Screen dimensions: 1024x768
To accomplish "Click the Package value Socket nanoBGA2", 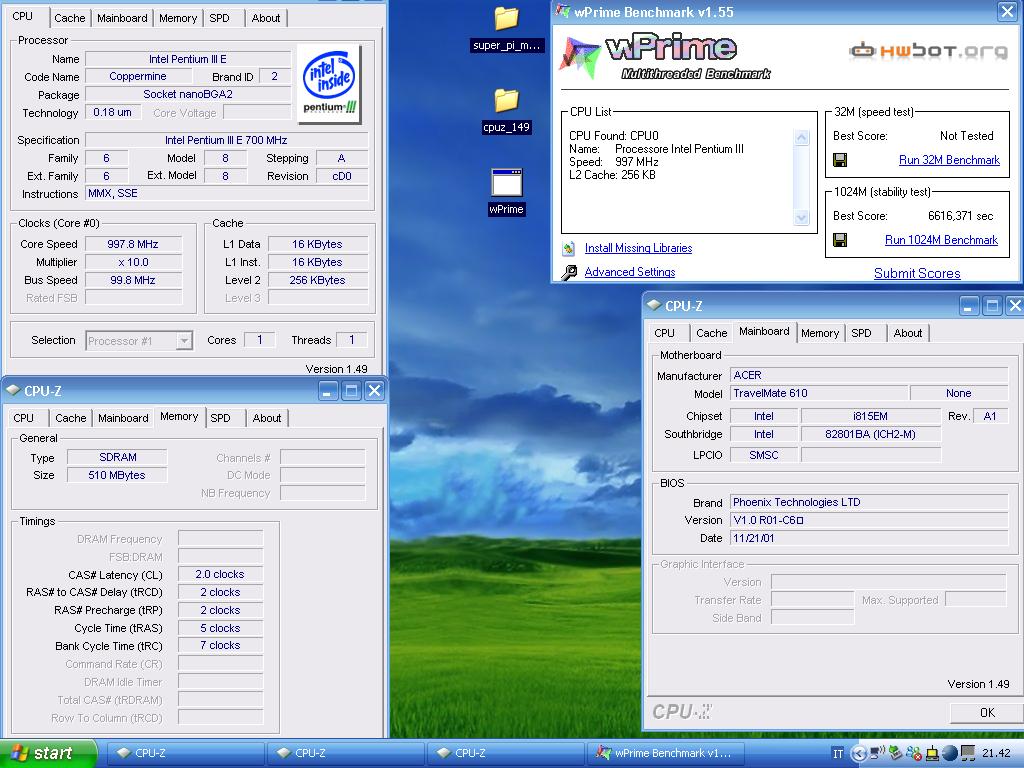I will [188, 94].
